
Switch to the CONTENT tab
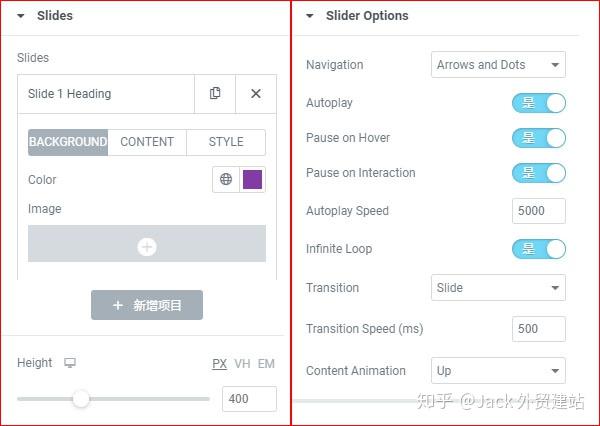tap(147, 142)
